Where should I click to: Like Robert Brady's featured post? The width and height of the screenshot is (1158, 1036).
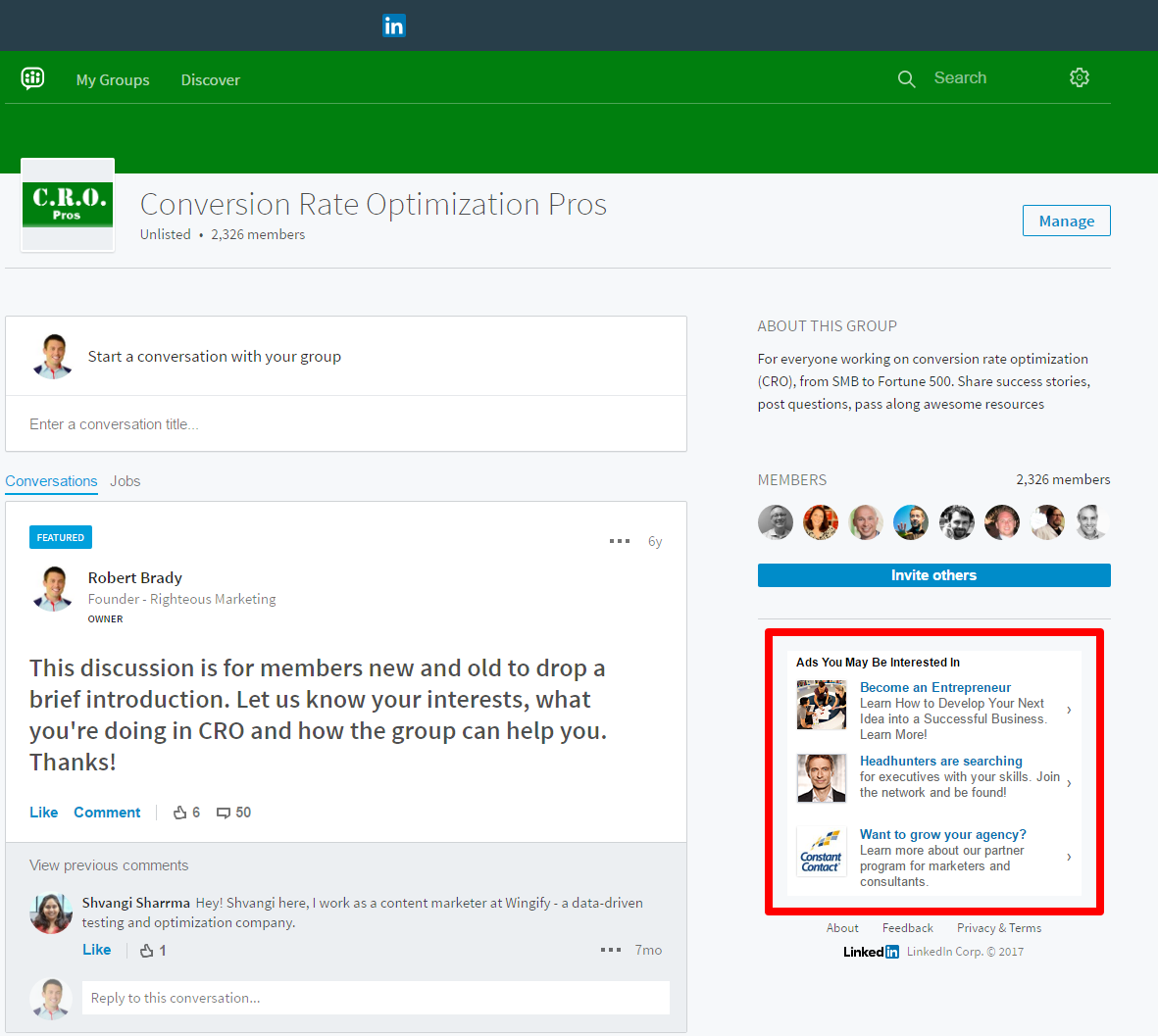pyautogui.click(x=43, y=813)
